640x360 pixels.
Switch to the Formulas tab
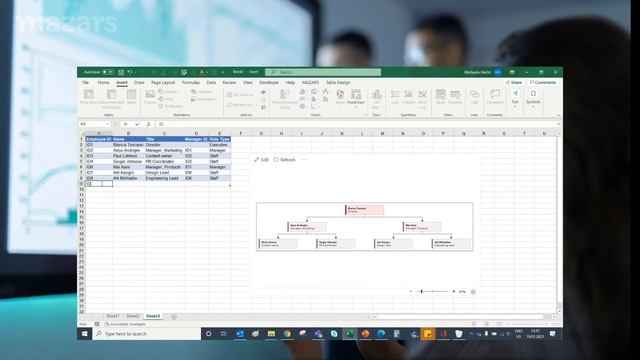191,82
